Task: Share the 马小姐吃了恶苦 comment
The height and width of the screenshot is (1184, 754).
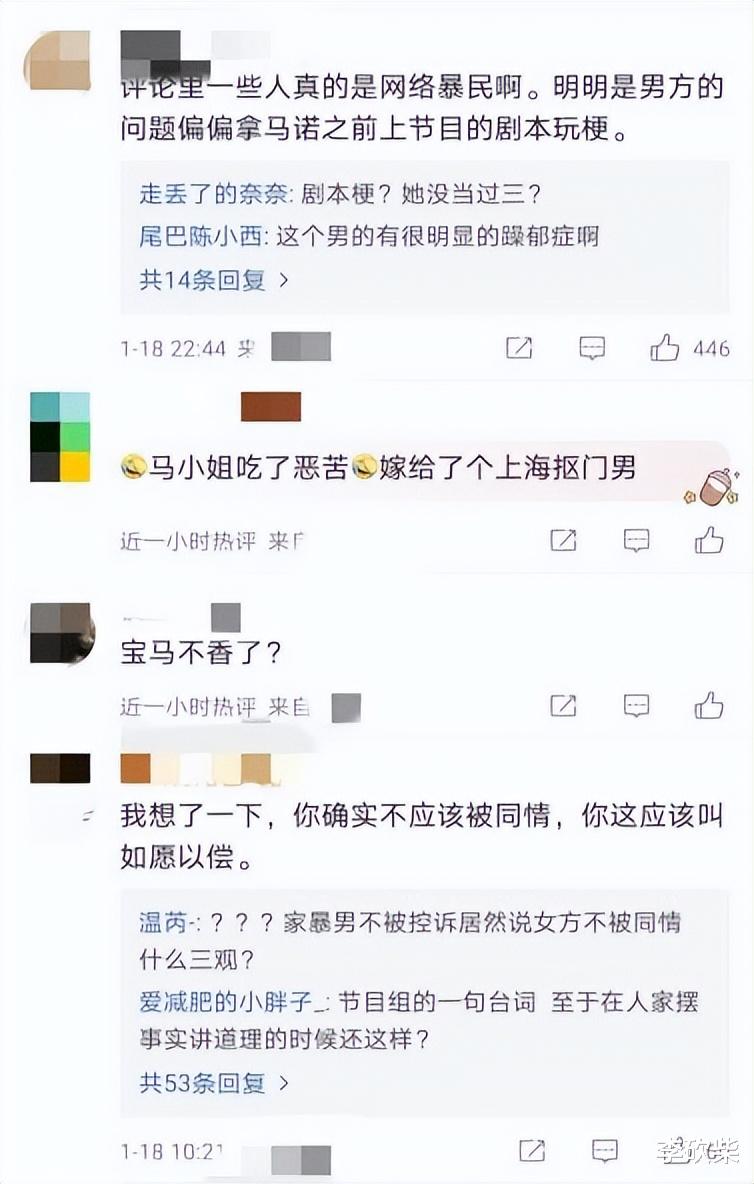Action: click(x=564, y=541)
